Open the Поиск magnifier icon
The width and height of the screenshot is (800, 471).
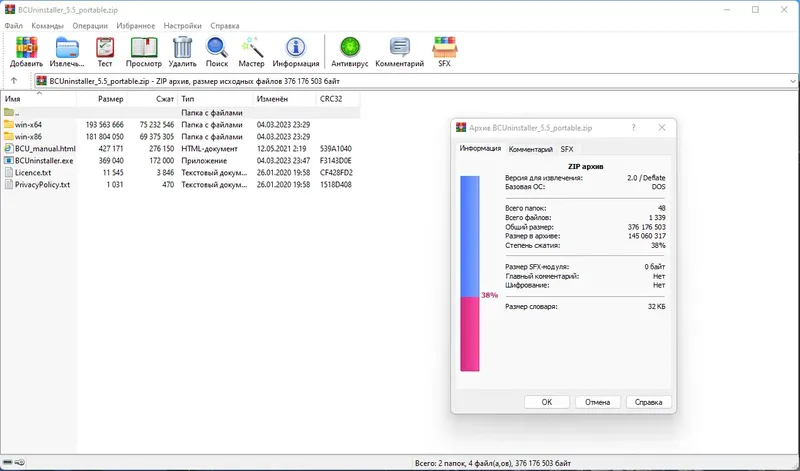217,52
